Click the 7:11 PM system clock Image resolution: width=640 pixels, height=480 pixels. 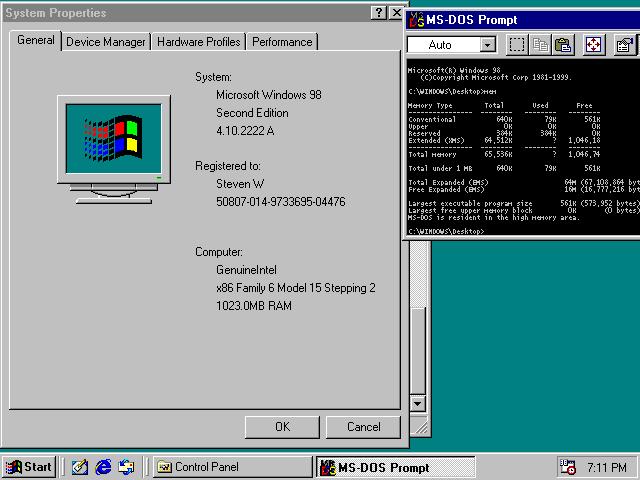click(607, 467)
